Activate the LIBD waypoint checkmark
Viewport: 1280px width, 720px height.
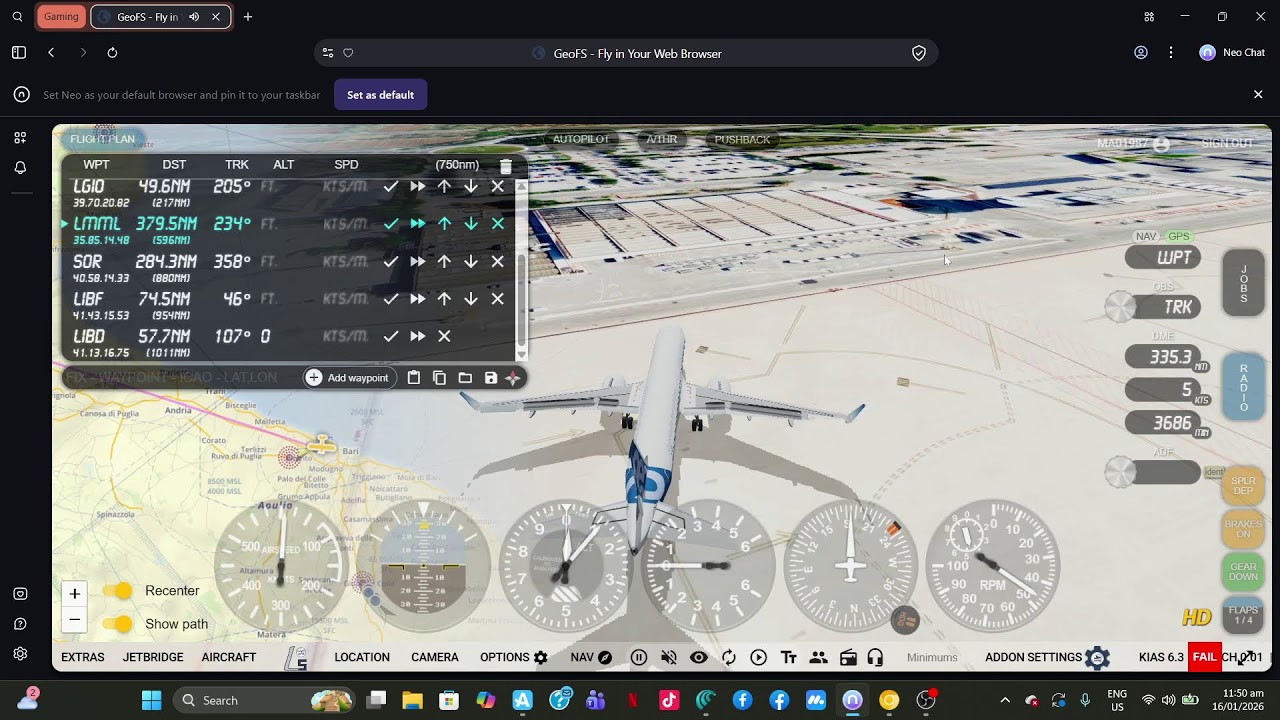pos(391,336)
